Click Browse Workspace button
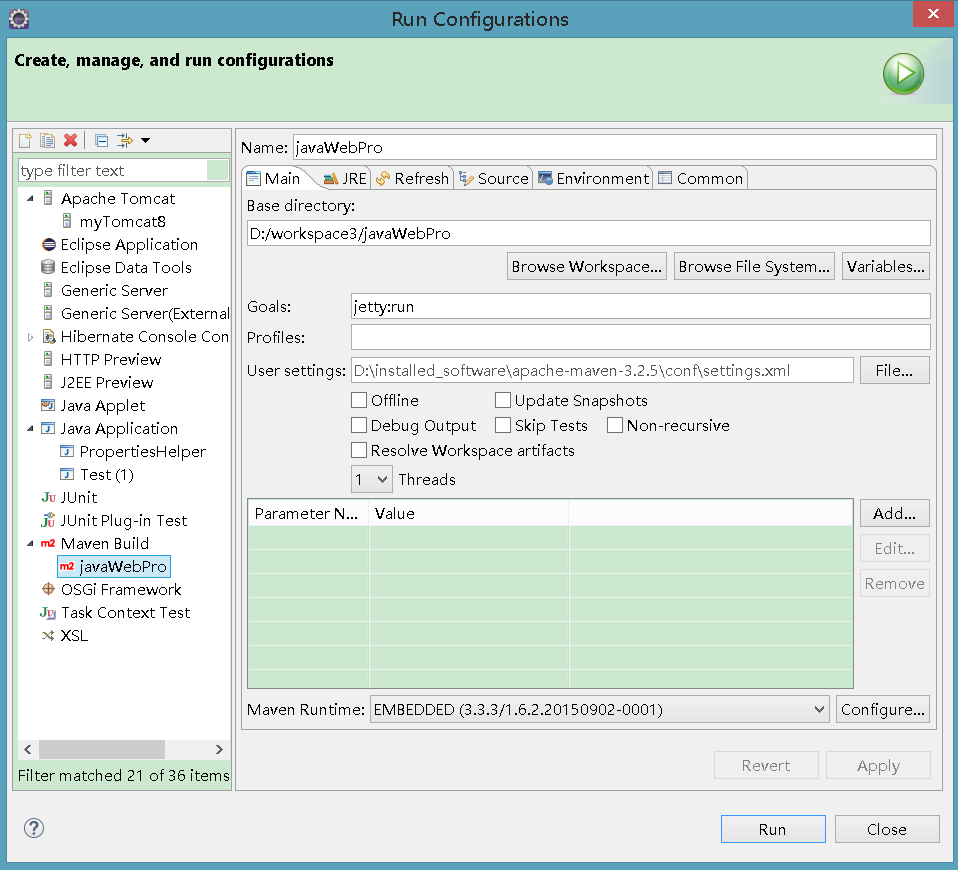958x870 pixels. point(587,266)
